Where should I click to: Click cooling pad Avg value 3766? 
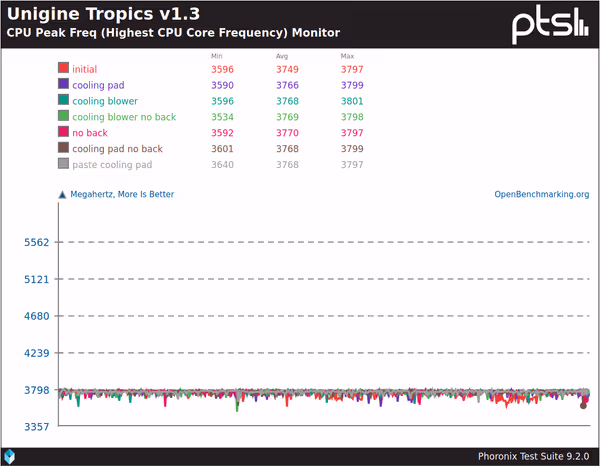pos(287,85)
